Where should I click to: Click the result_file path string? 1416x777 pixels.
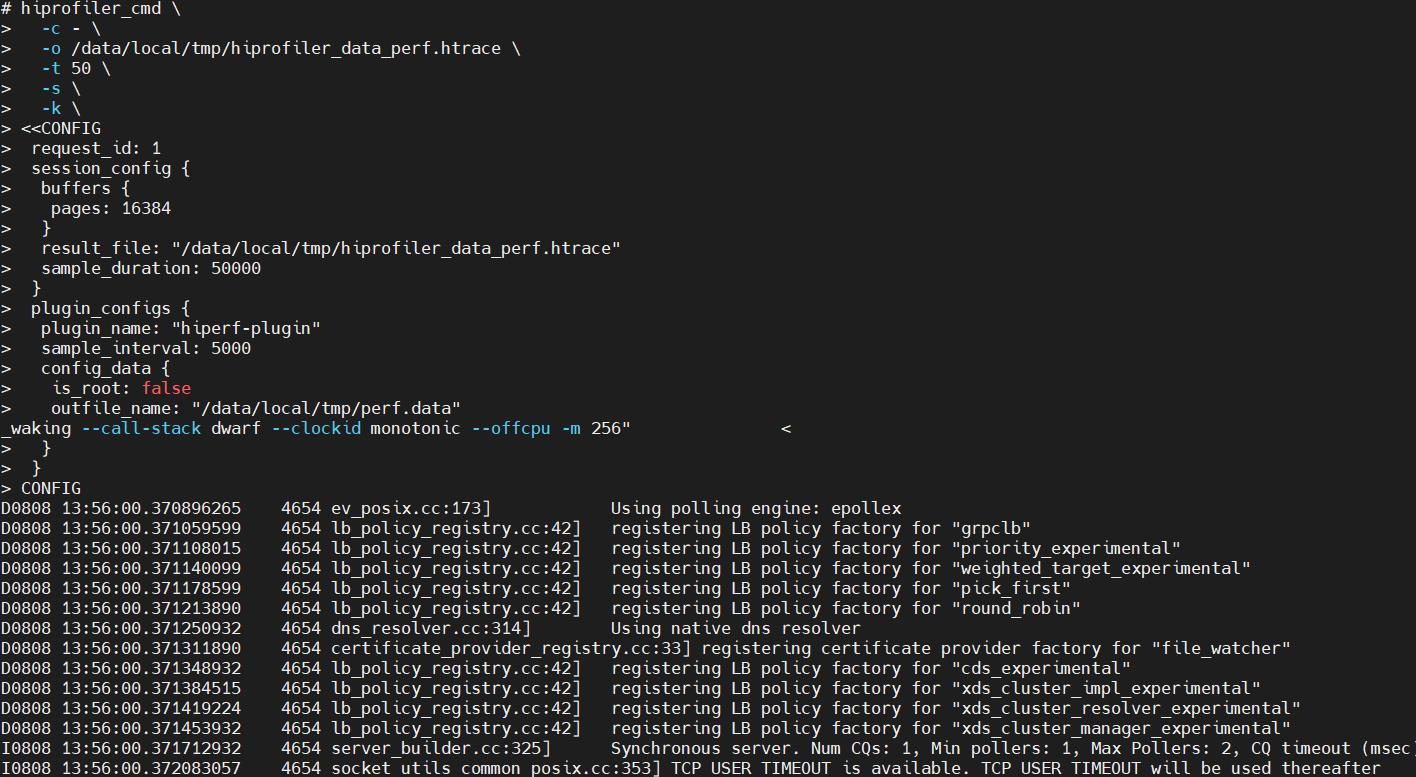point(396,248)
